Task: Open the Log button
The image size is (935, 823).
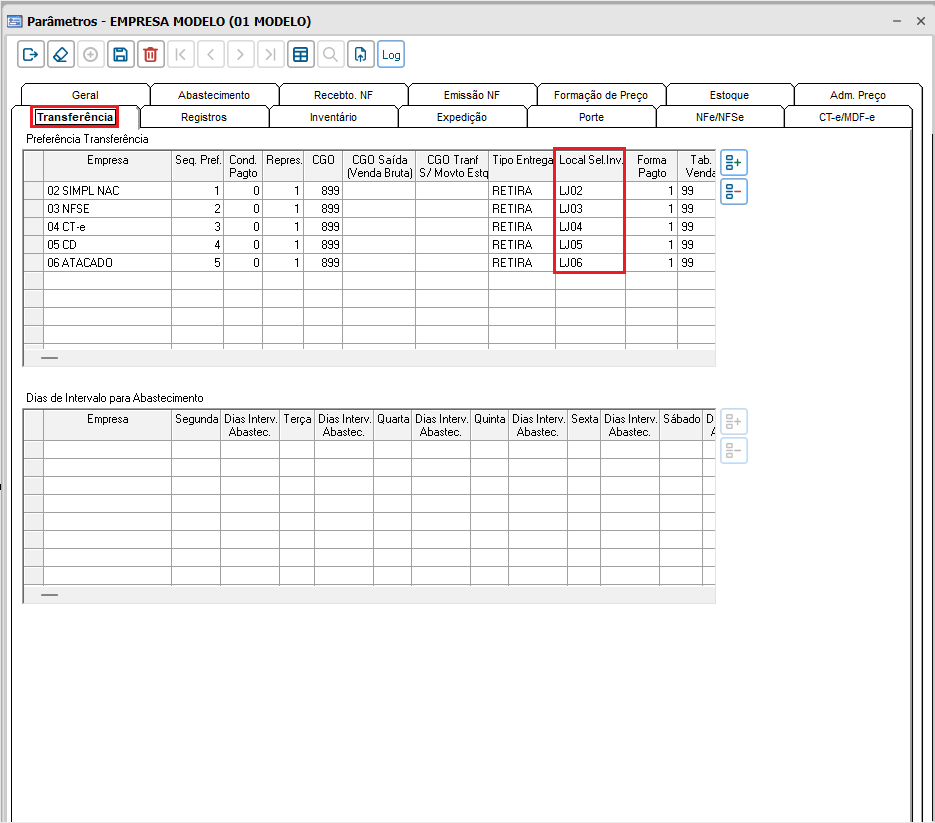Action: point(391,55)
